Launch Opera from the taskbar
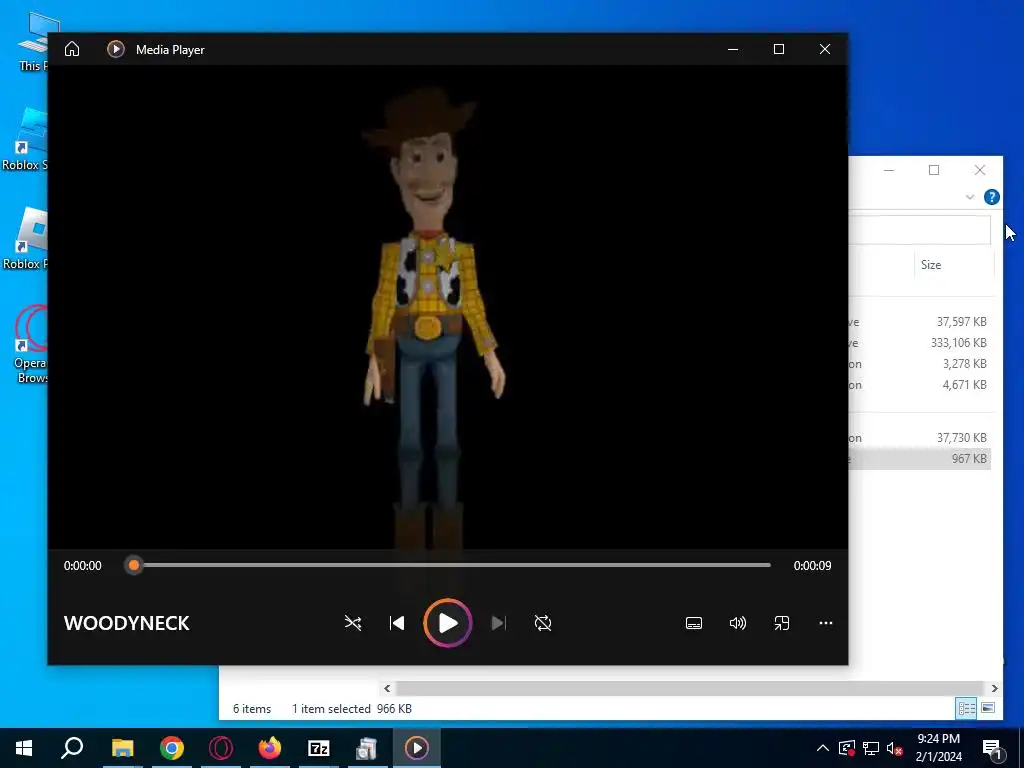The height and width of the screenshot is (768, 1024). point(221,748)
